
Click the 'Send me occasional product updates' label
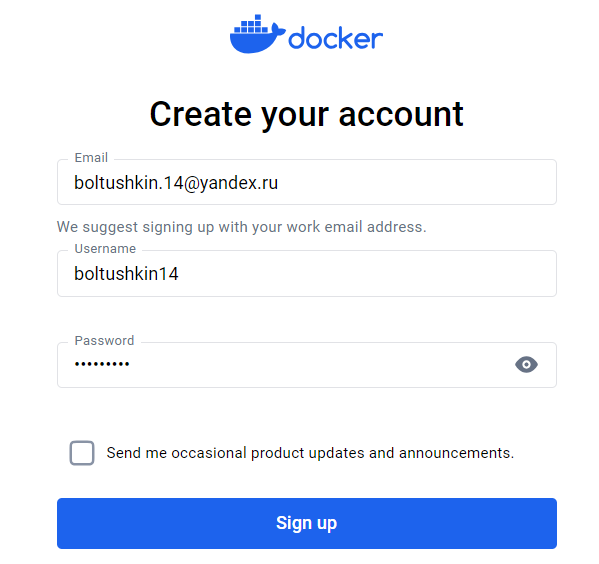(x=310, y=453)
